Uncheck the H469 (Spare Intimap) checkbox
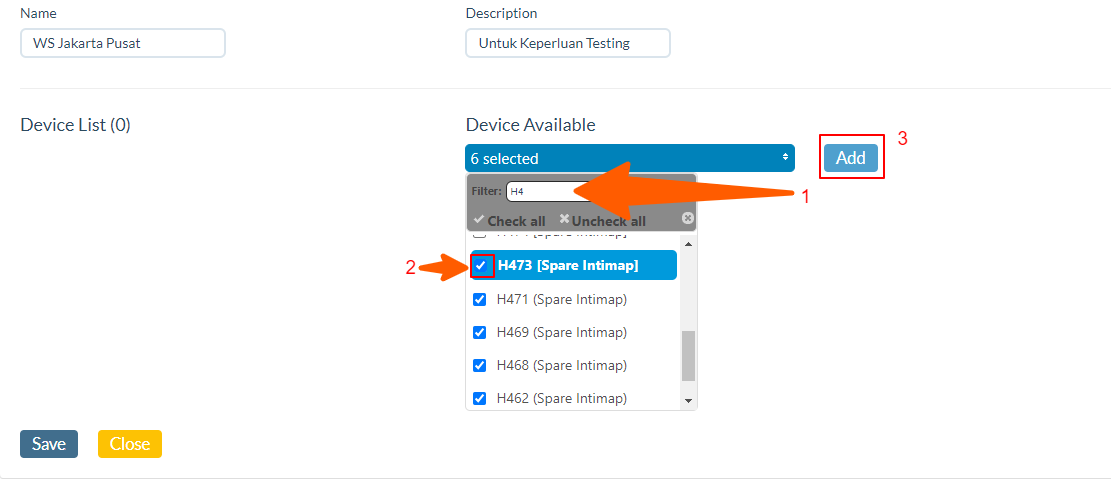The width and height of the screenshot is (1111, 479). click(480, 332)
